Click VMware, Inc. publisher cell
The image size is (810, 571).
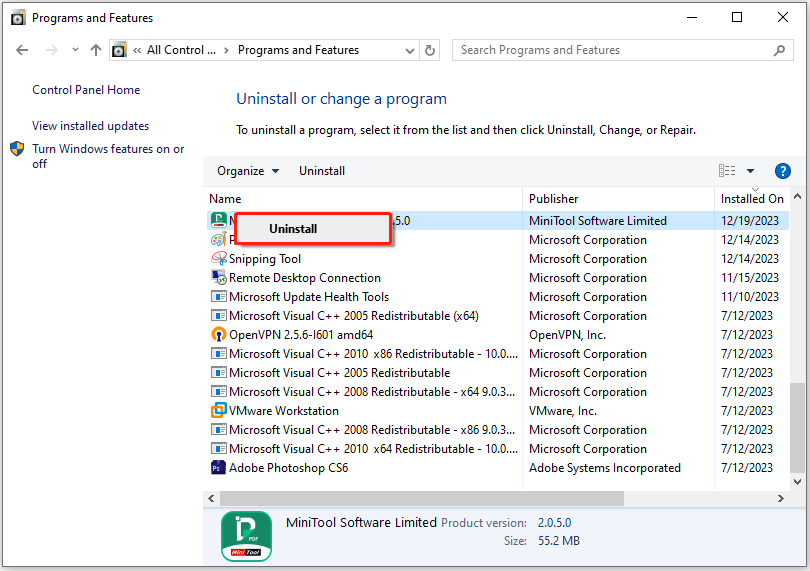tap(563, 411)
